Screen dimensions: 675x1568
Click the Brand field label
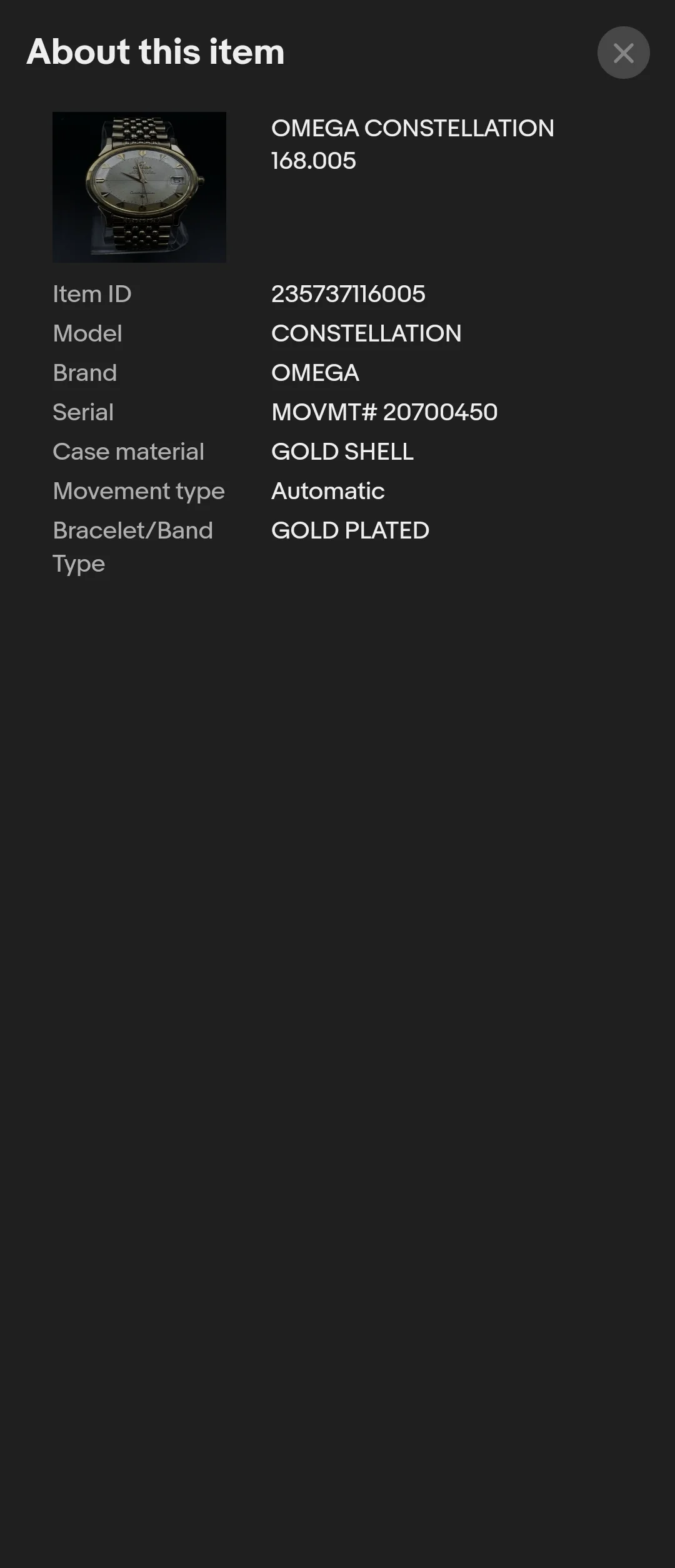pyautogui.click(x=85, y=373)
